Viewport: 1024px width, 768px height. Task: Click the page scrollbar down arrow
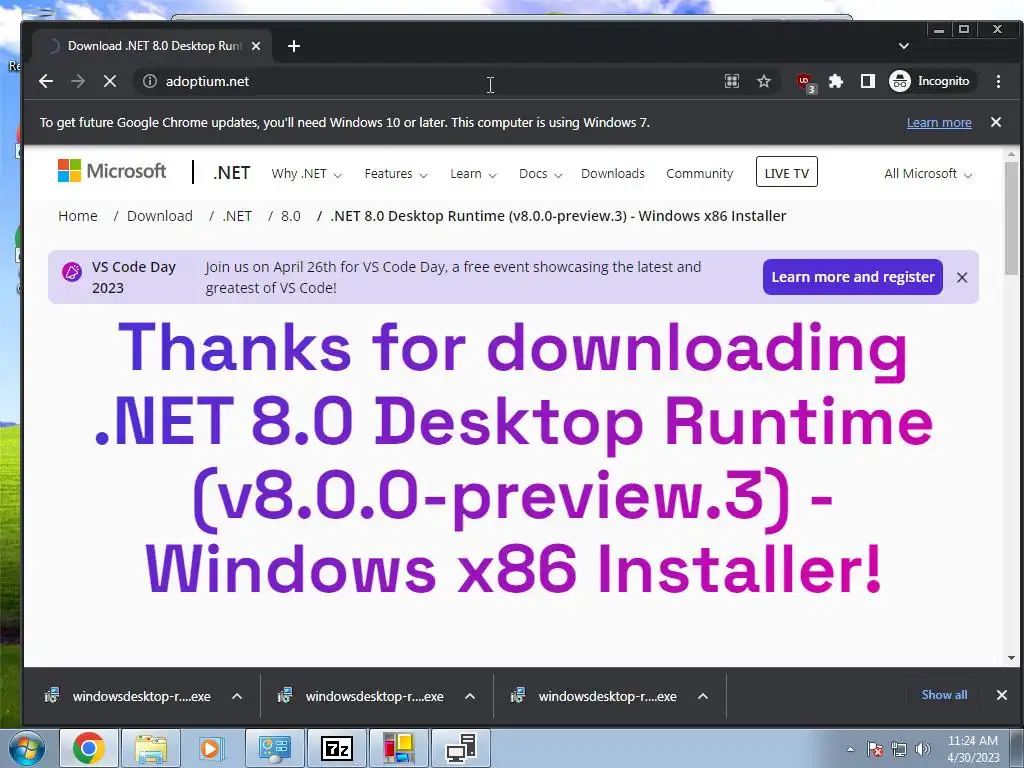tap(1012, 658)
